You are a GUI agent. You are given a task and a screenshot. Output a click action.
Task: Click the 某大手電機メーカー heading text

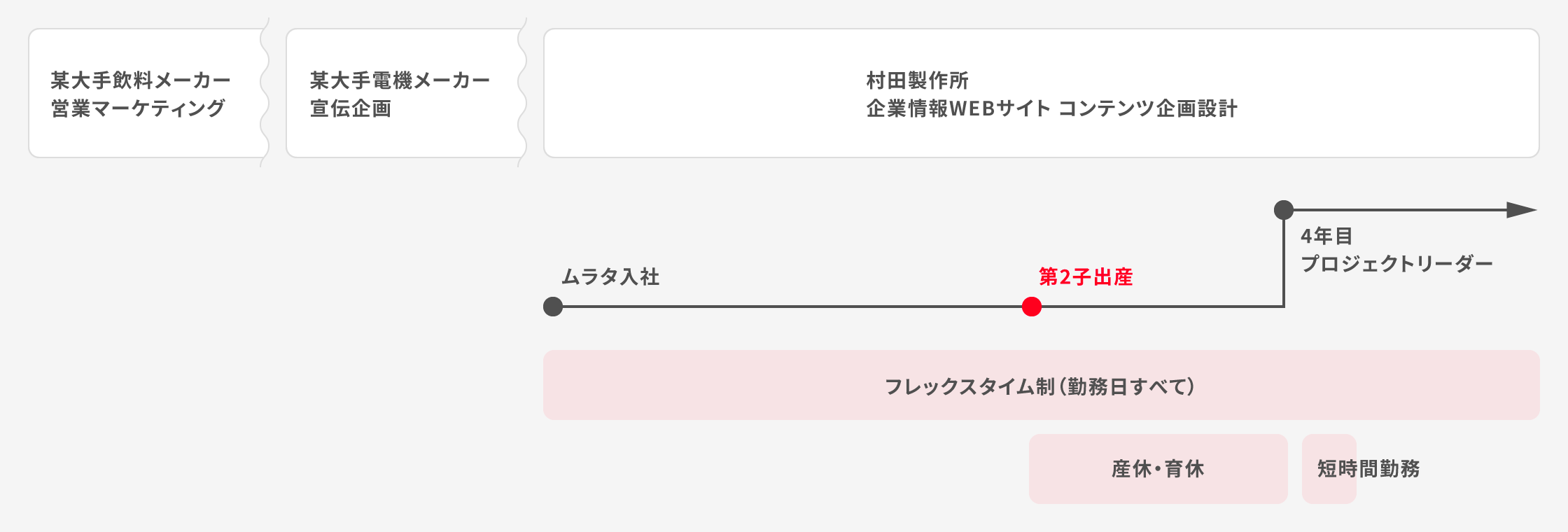[400, 80]
